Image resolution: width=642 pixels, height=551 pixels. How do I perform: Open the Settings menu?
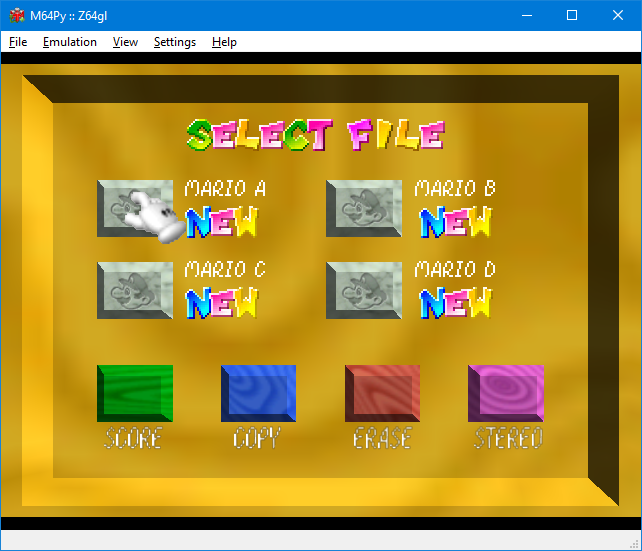tap(175, 42)
